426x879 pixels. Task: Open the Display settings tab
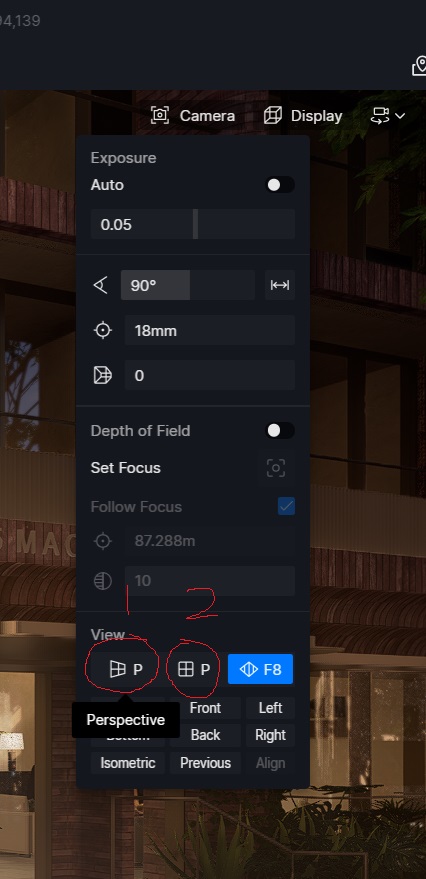[303, 116]
